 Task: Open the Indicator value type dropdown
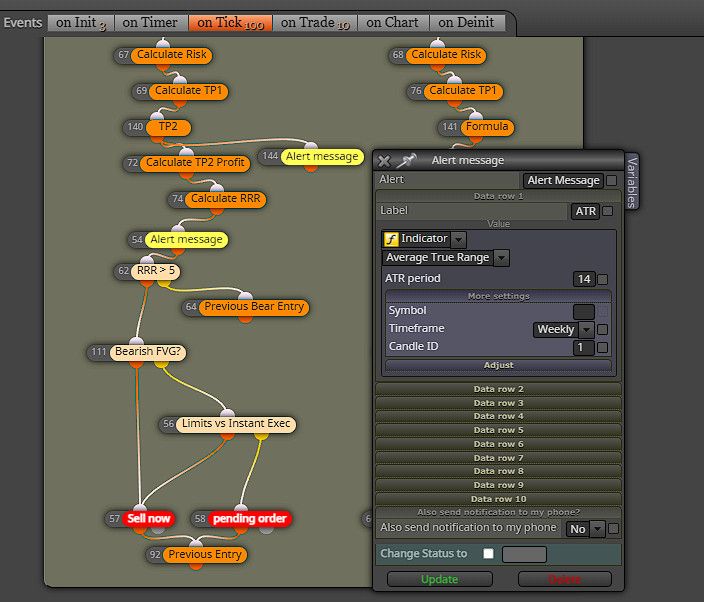[x=458, y=239]
